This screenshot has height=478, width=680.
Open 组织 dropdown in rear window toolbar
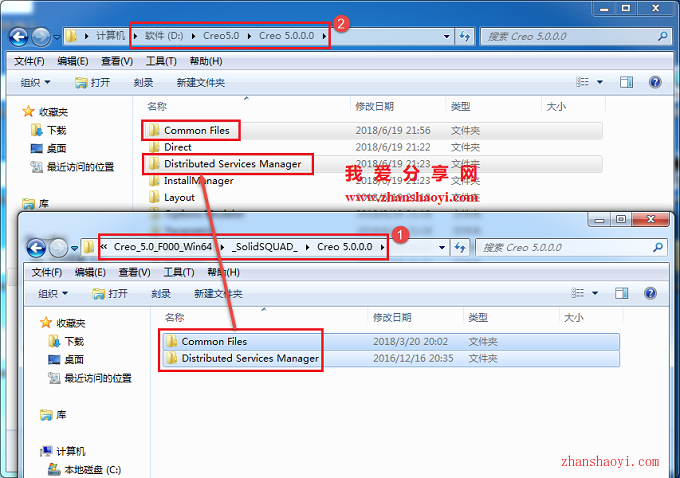pyautogui.click(x=36, y=82)
